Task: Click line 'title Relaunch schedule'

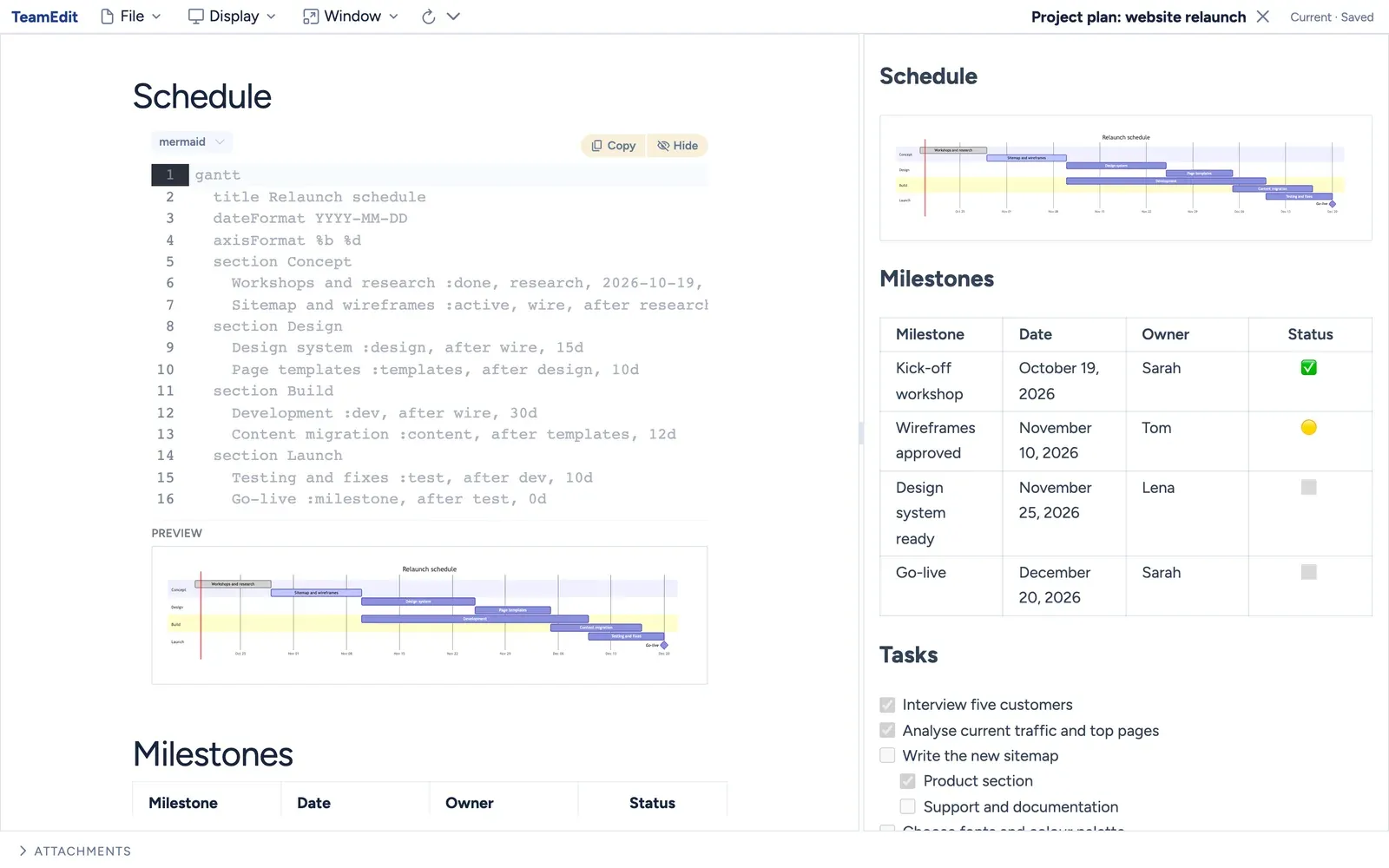Action: pyautogui.click(x=319, y=197)
